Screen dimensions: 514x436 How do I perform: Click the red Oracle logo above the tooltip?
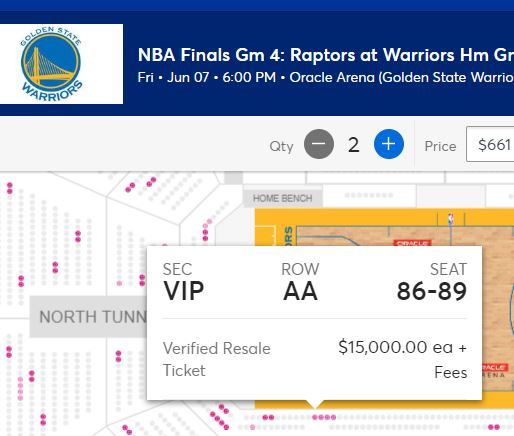coord(413,243)
